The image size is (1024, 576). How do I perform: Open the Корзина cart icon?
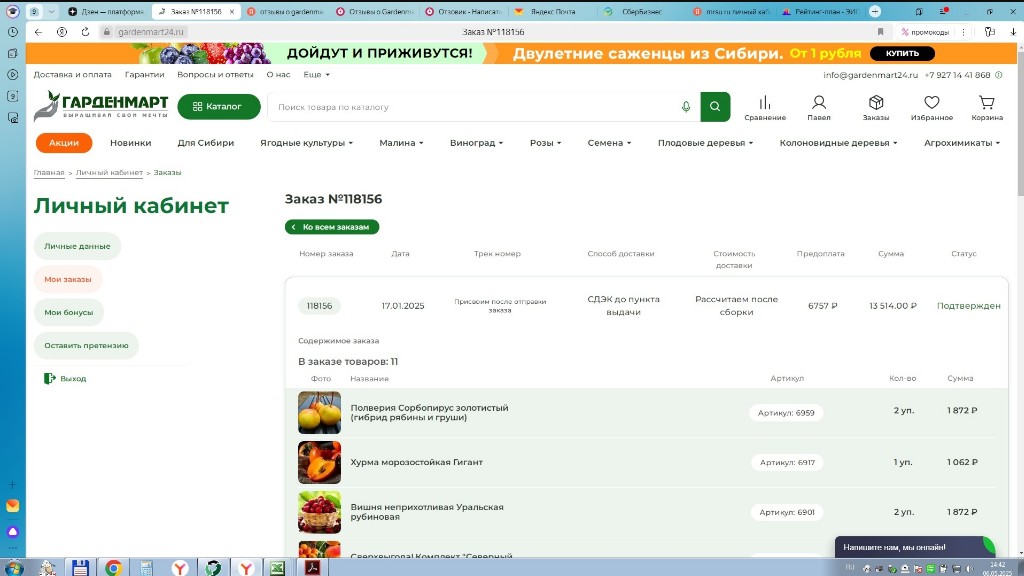pos(987,108)
